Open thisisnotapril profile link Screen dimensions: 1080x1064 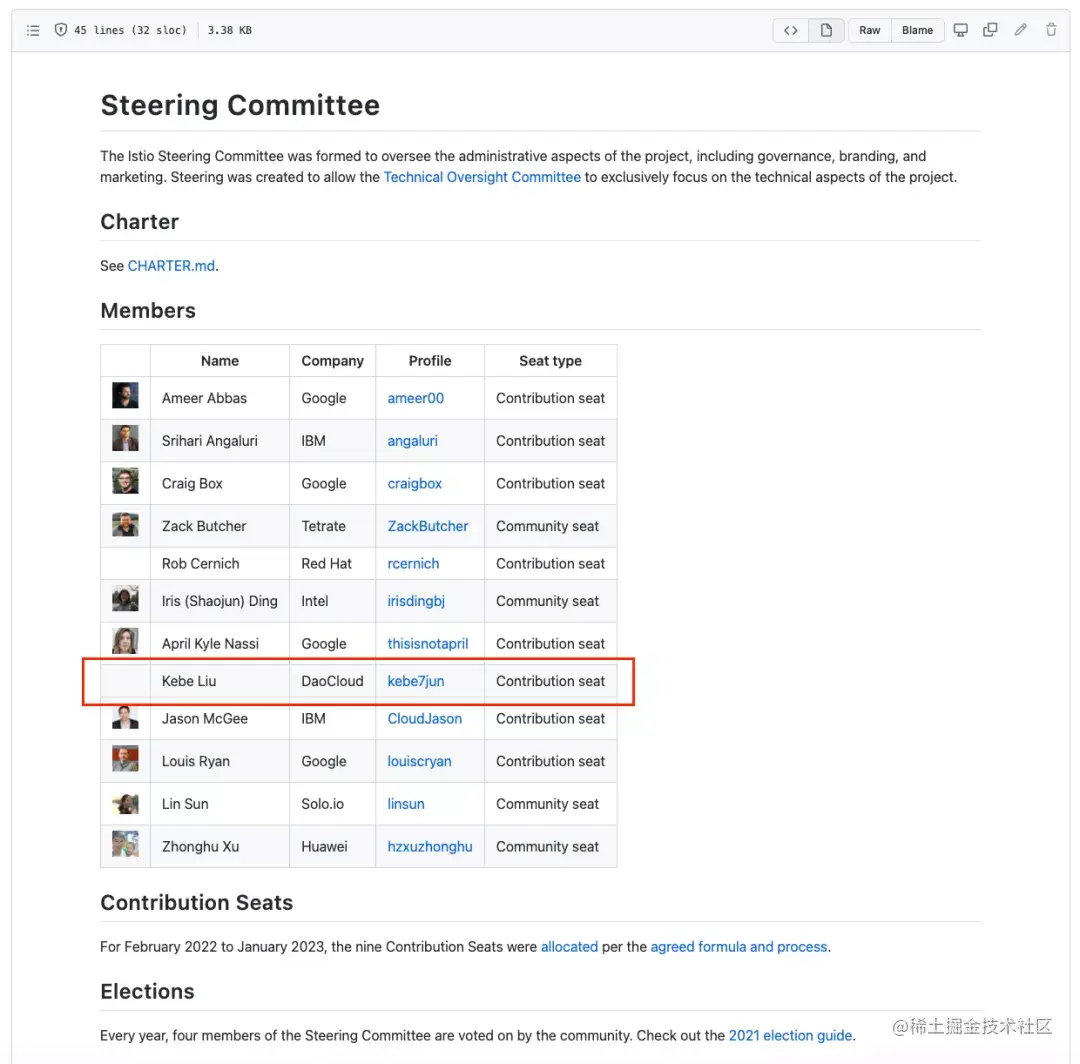[428, 643]
